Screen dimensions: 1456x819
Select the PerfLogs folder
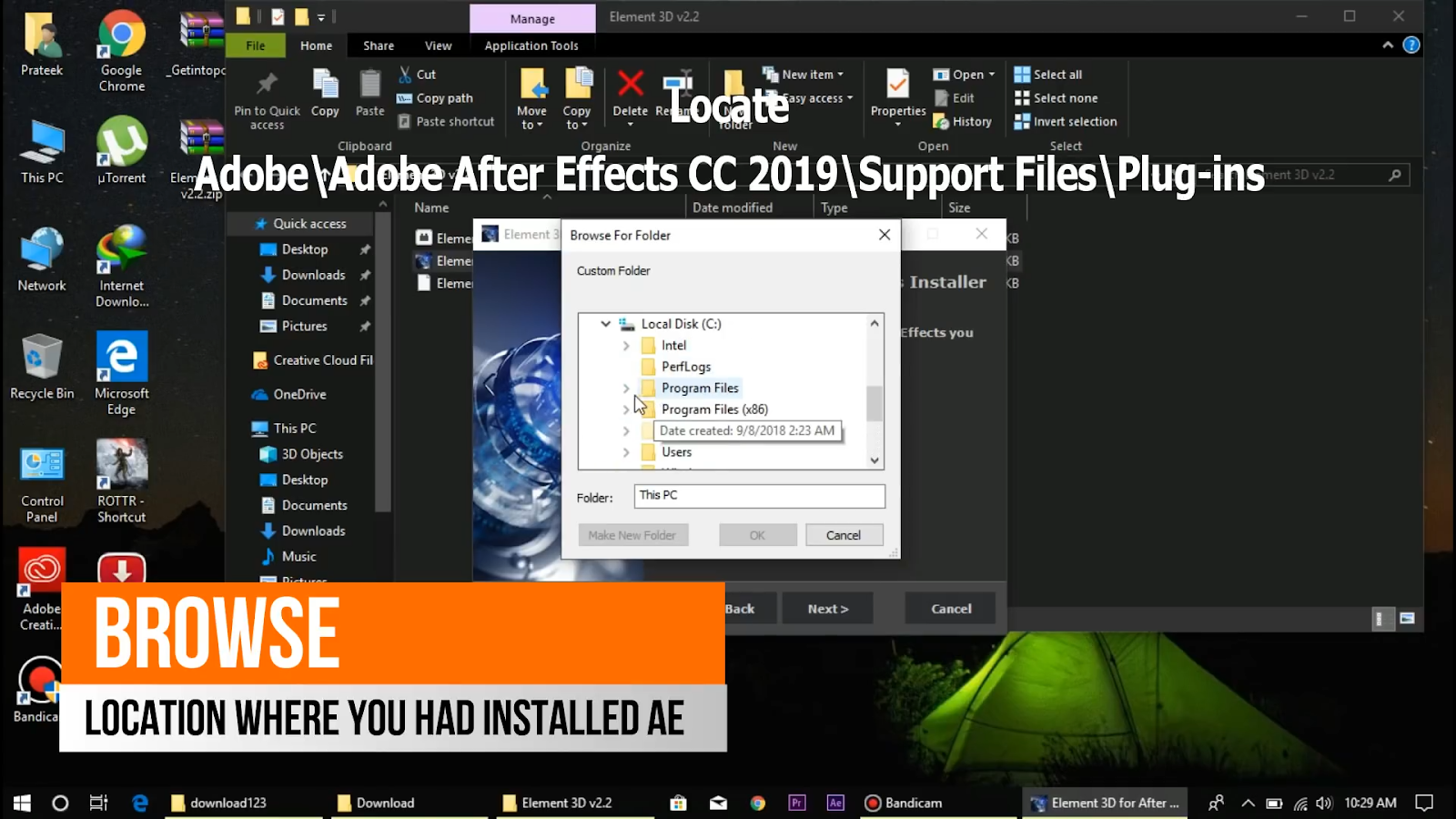(686, 367)
